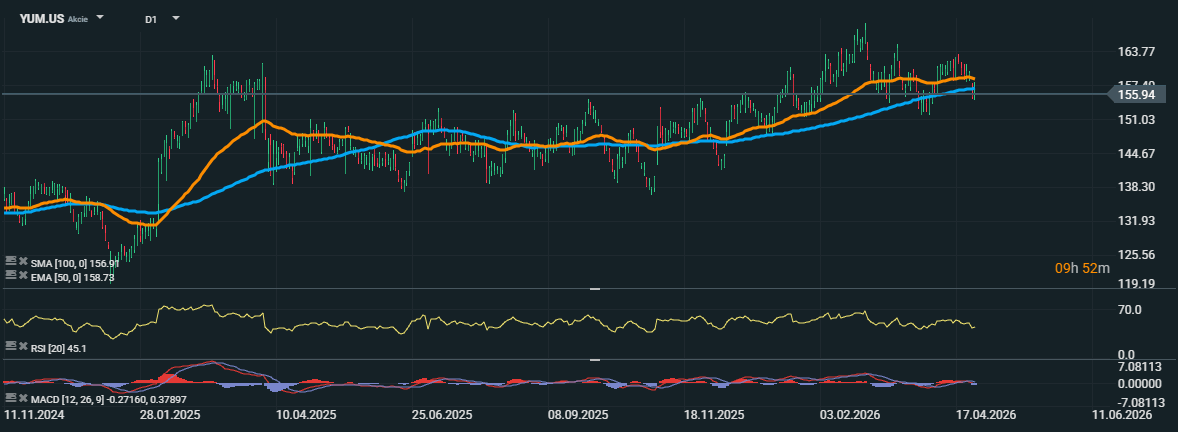Click the resize handle above RSI panel
The height and width of the screenshot is (432, 1178).
coord(594,288)
